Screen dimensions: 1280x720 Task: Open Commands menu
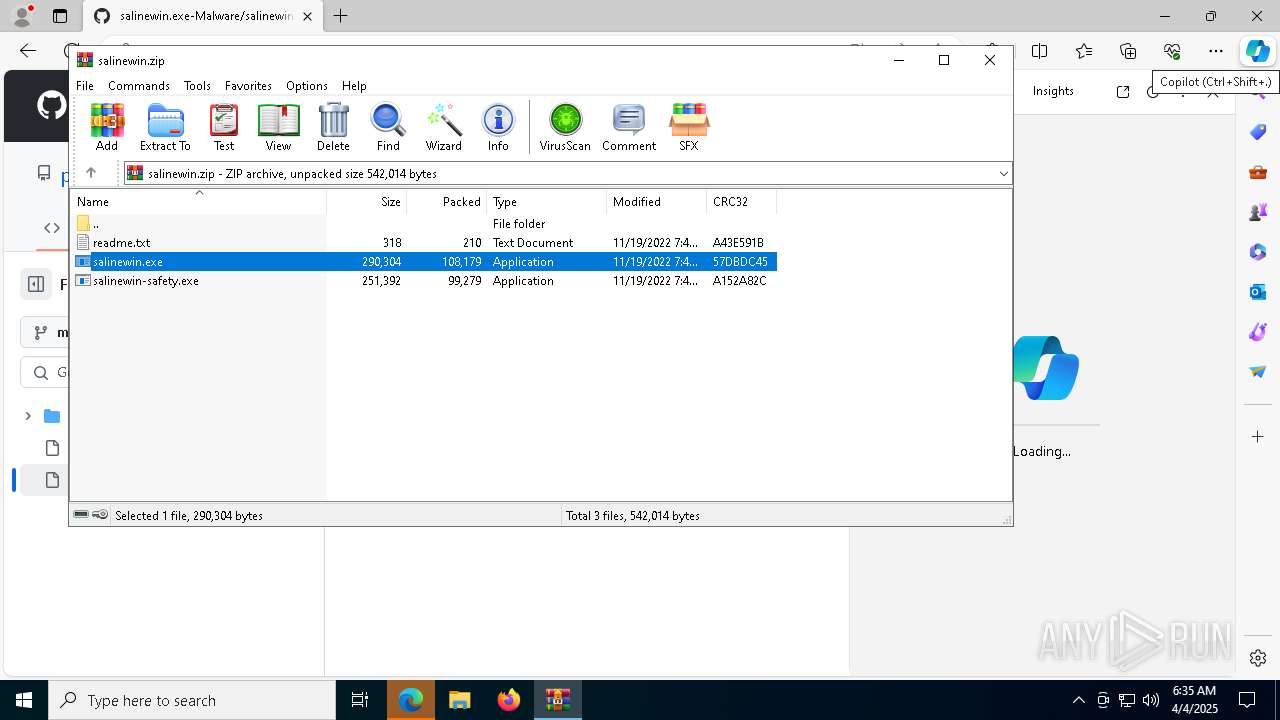click(x=139, y=86)
